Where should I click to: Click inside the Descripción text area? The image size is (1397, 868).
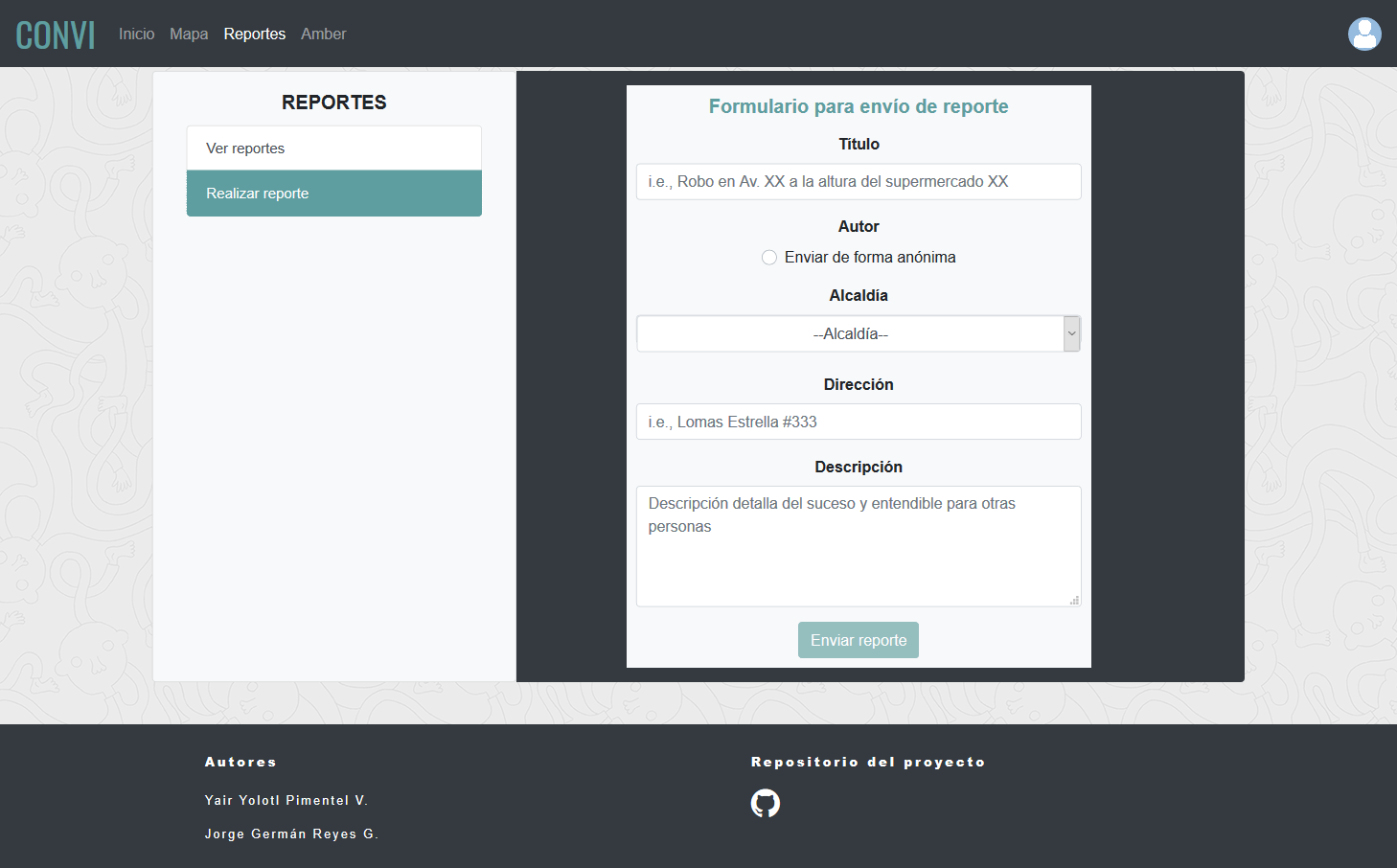pyautogui.click(x=859, y=546)
